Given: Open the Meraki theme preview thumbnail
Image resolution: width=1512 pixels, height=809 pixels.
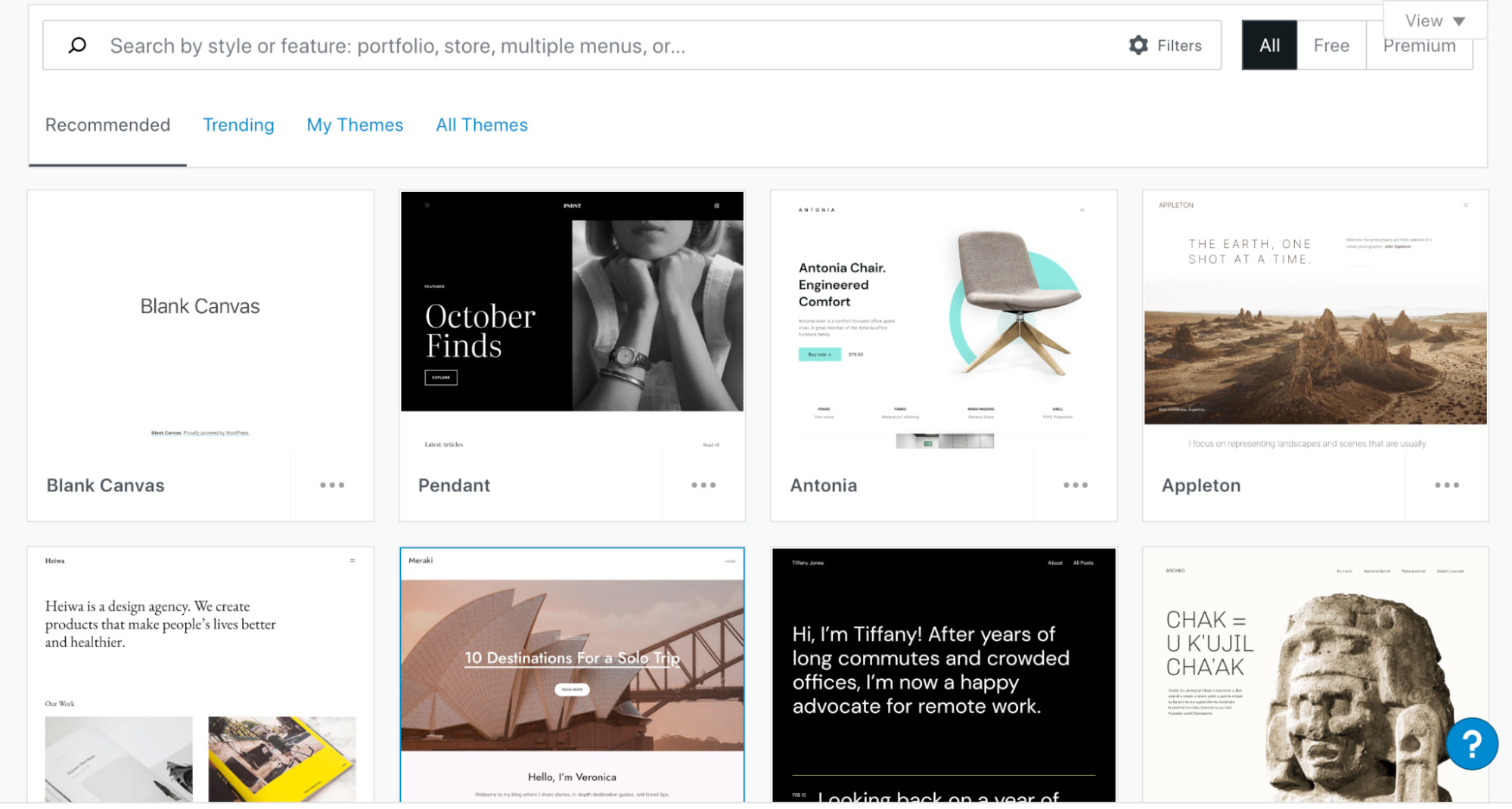Looking at the screenshot, I should pos(572,674).
